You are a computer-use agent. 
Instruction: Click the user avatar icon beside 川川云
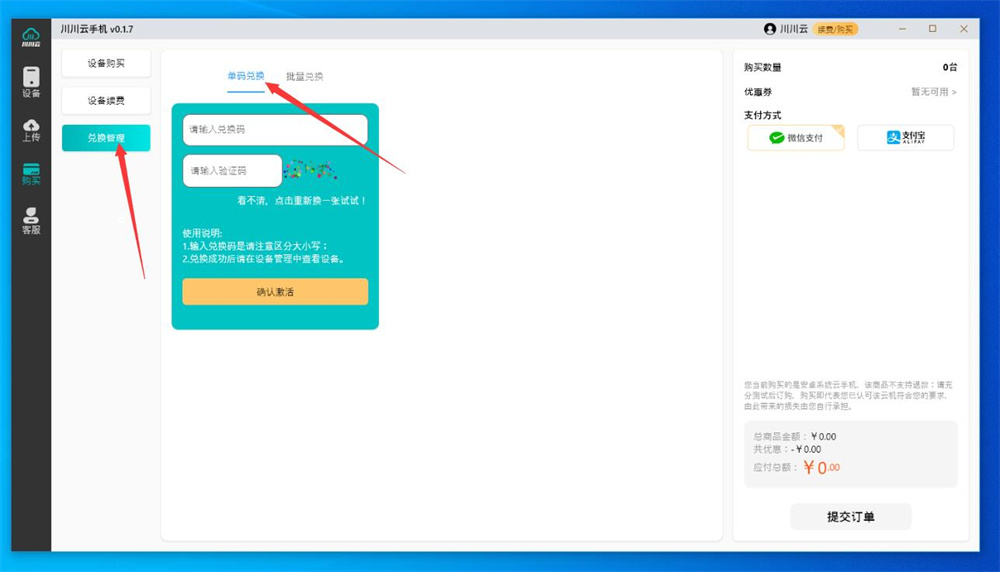click(770, 29)
